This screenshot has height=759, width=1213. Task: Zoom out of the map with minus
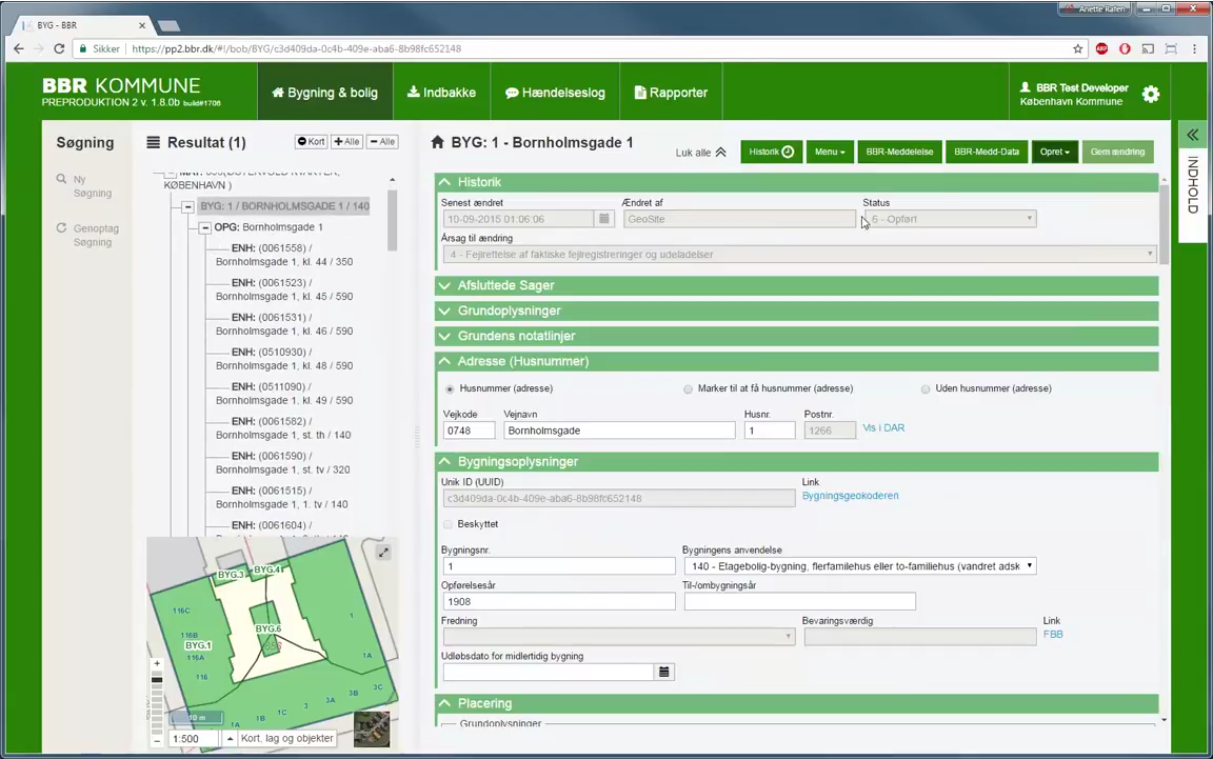pos(156,741)
